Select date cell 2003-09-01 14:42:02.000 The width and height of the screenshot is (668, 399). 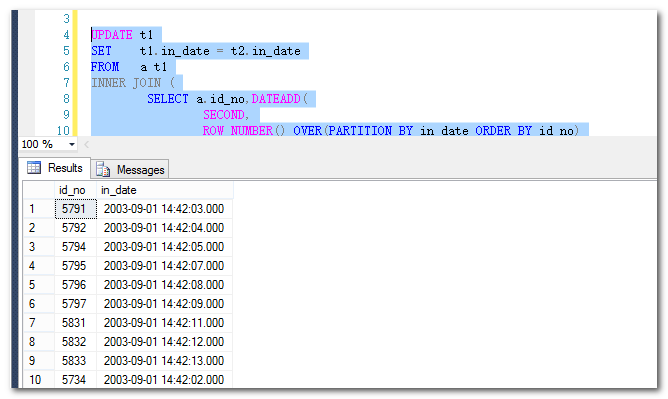click(164, 379)
